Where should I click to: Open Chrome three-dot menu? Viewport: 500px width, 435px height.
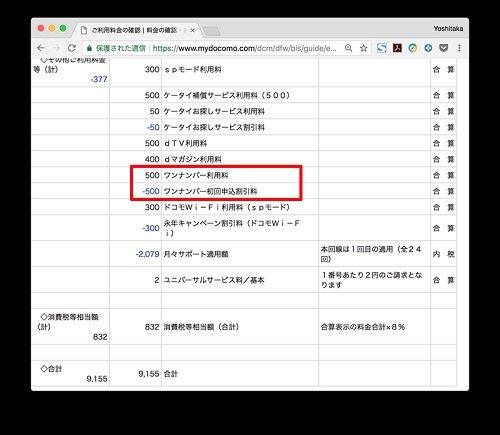tap(459, 48)
